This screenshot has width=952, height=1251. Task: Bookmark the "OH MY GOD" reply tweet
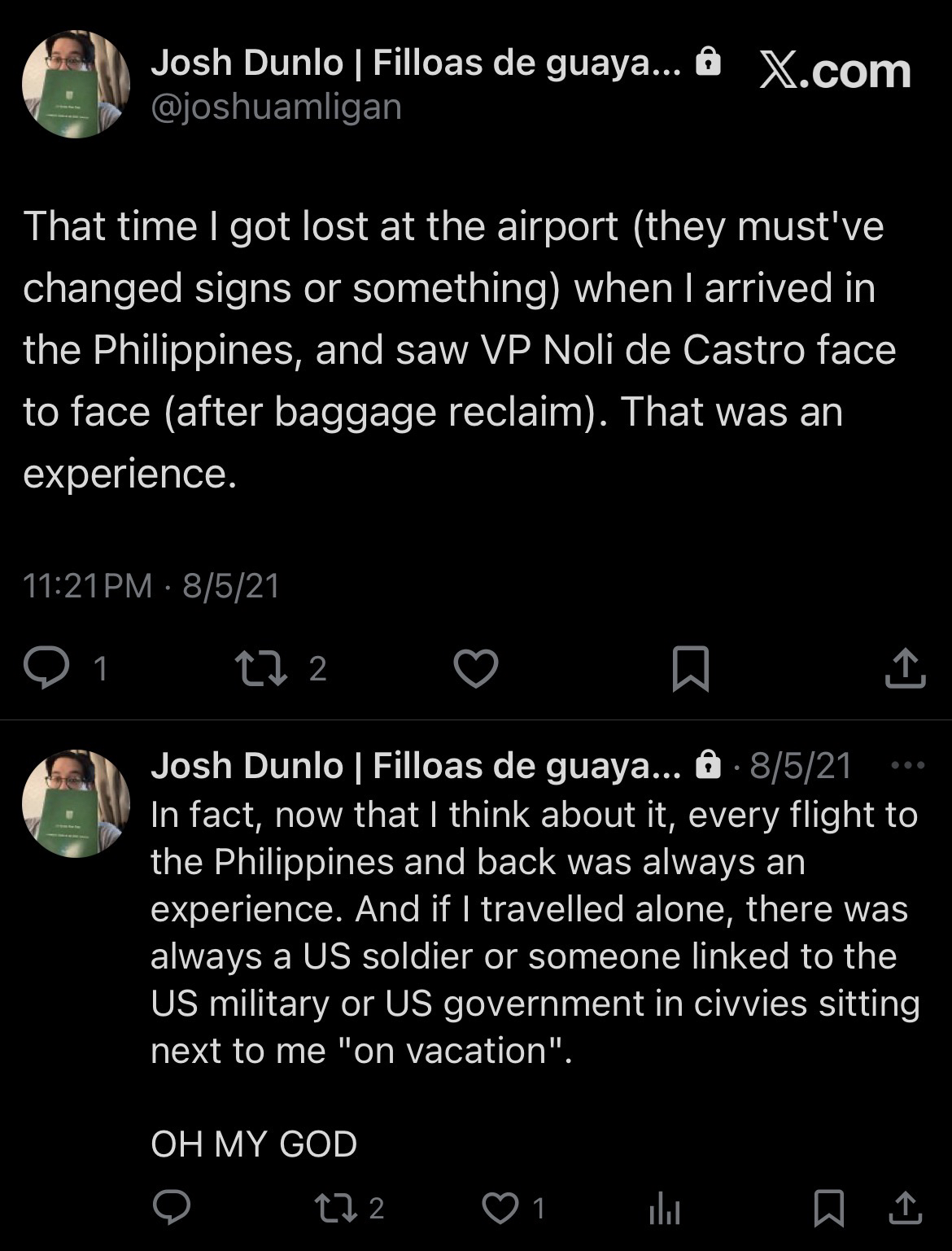click(828, 1208)
